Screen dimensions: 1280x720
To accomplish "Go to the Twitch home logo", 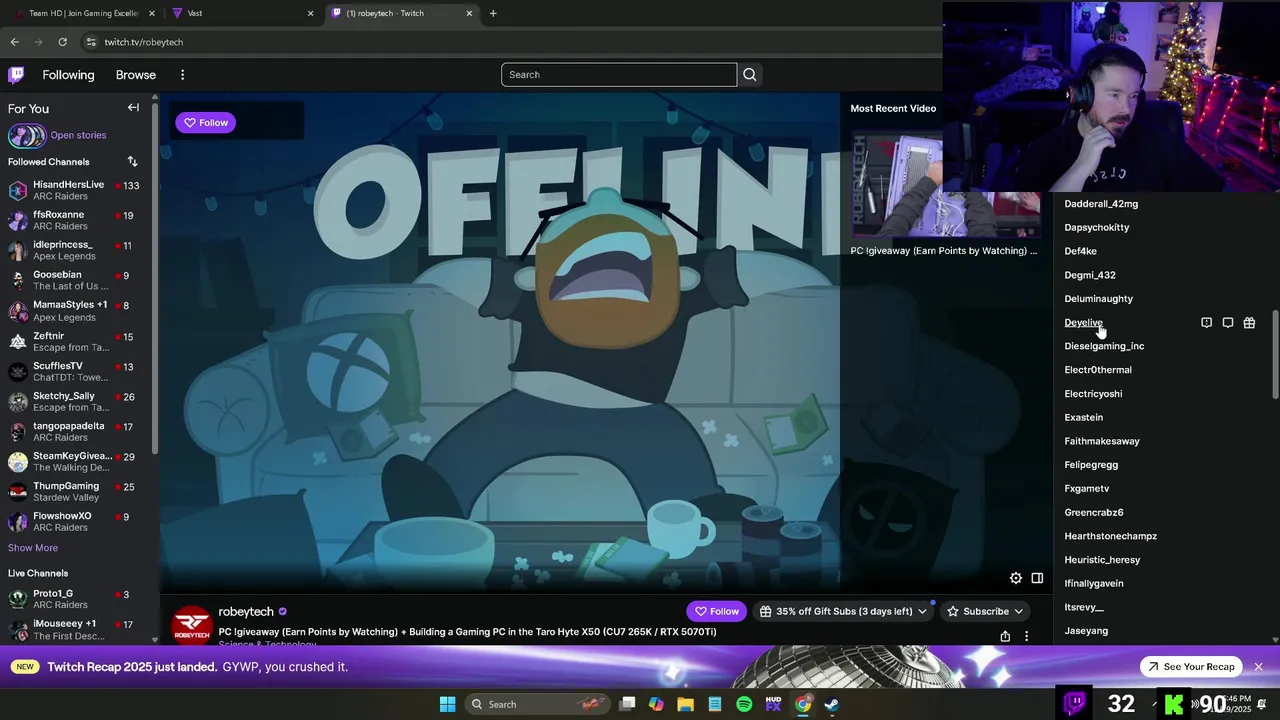I will (16, 75).
